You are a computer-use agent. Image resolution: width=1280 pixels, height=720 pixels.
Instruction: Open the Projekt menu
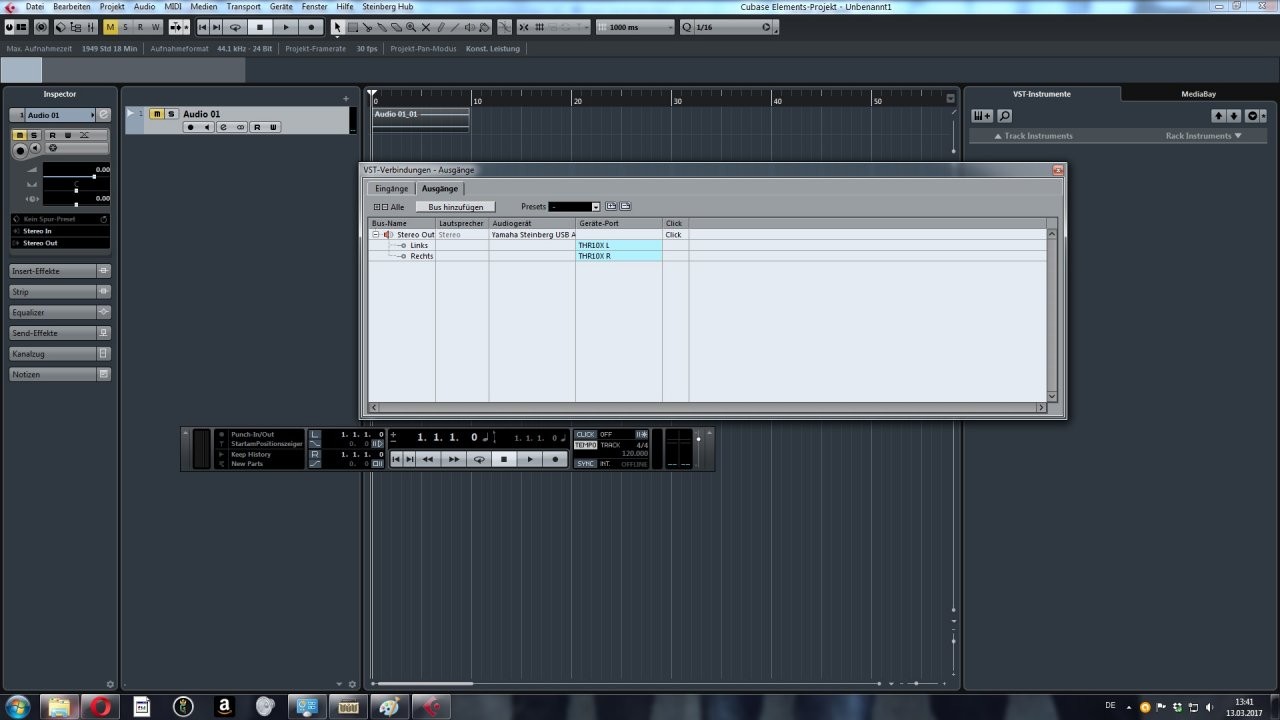[112, 6]
